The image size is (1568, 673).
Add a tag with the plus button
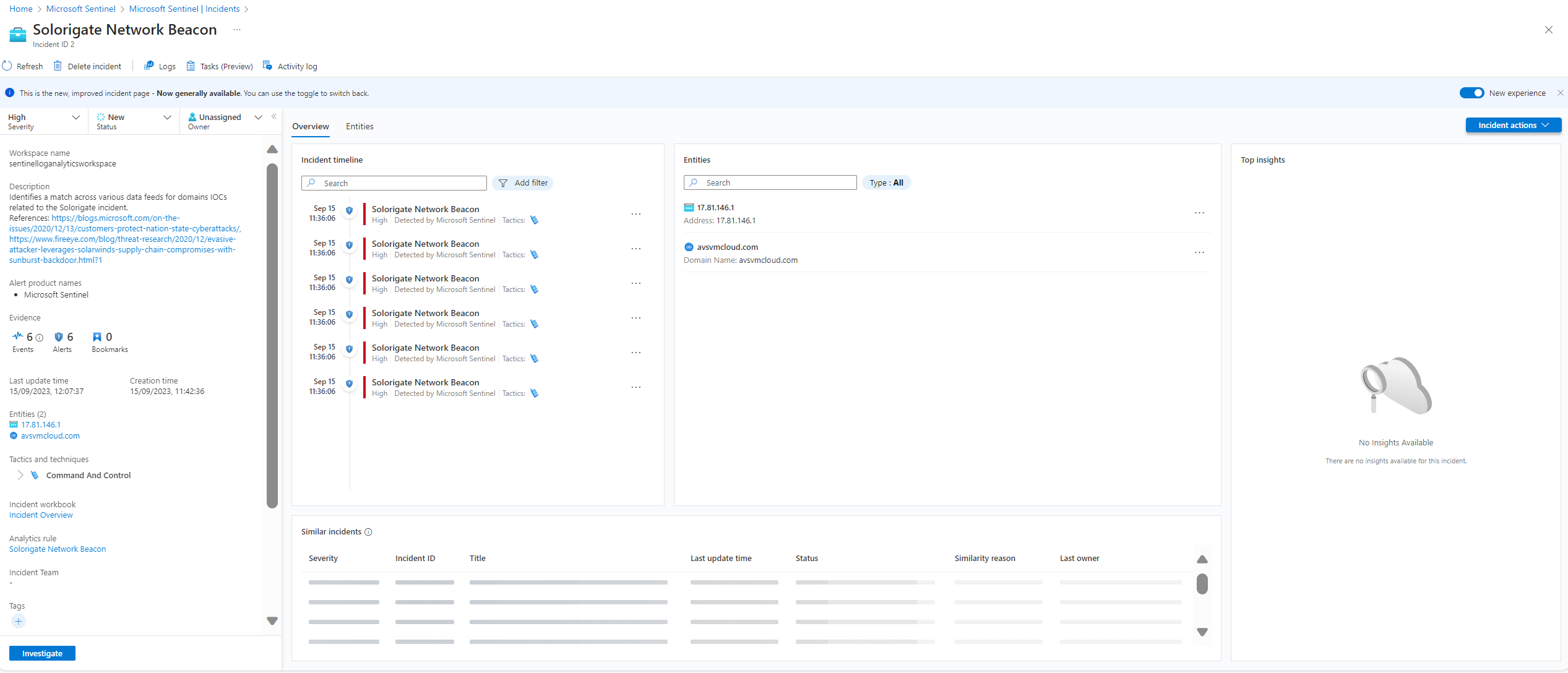pyautogui.click(x=19, y=622)
